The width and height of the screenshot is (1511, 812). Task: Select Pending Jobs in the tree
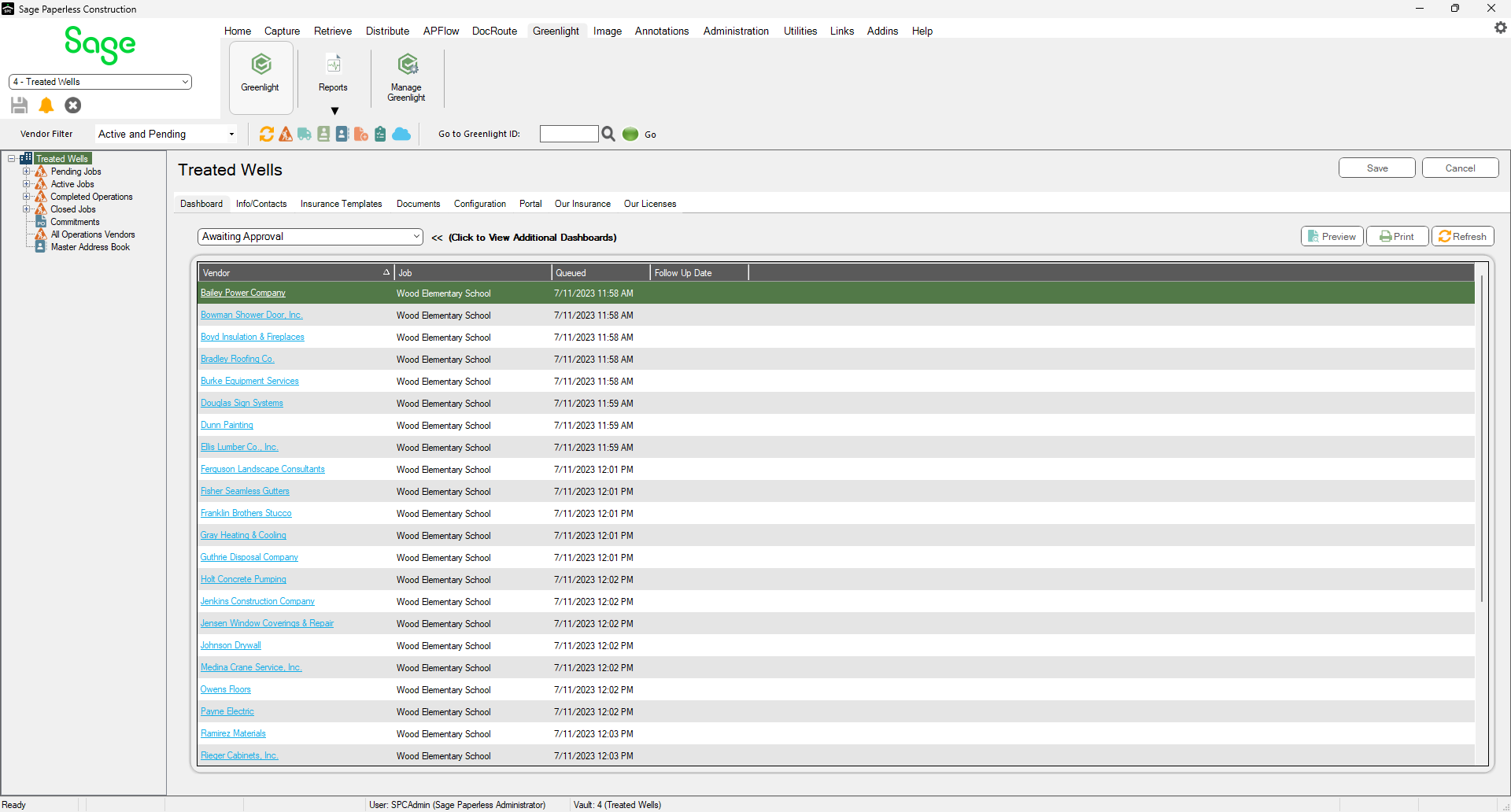pyautogui.click(x=76, y=172)
